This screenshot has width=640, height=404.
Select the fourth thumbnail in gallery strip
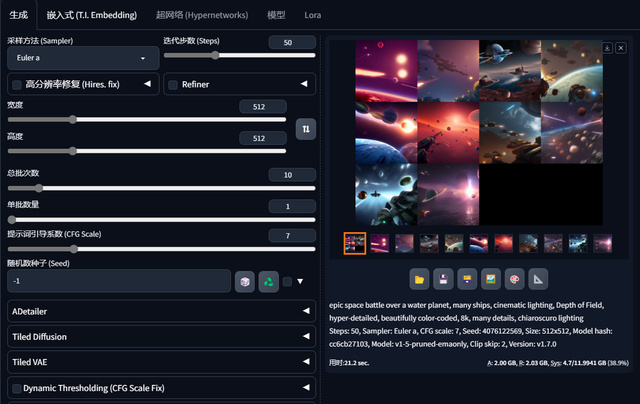pyautogui.click(x=429, y=244)
